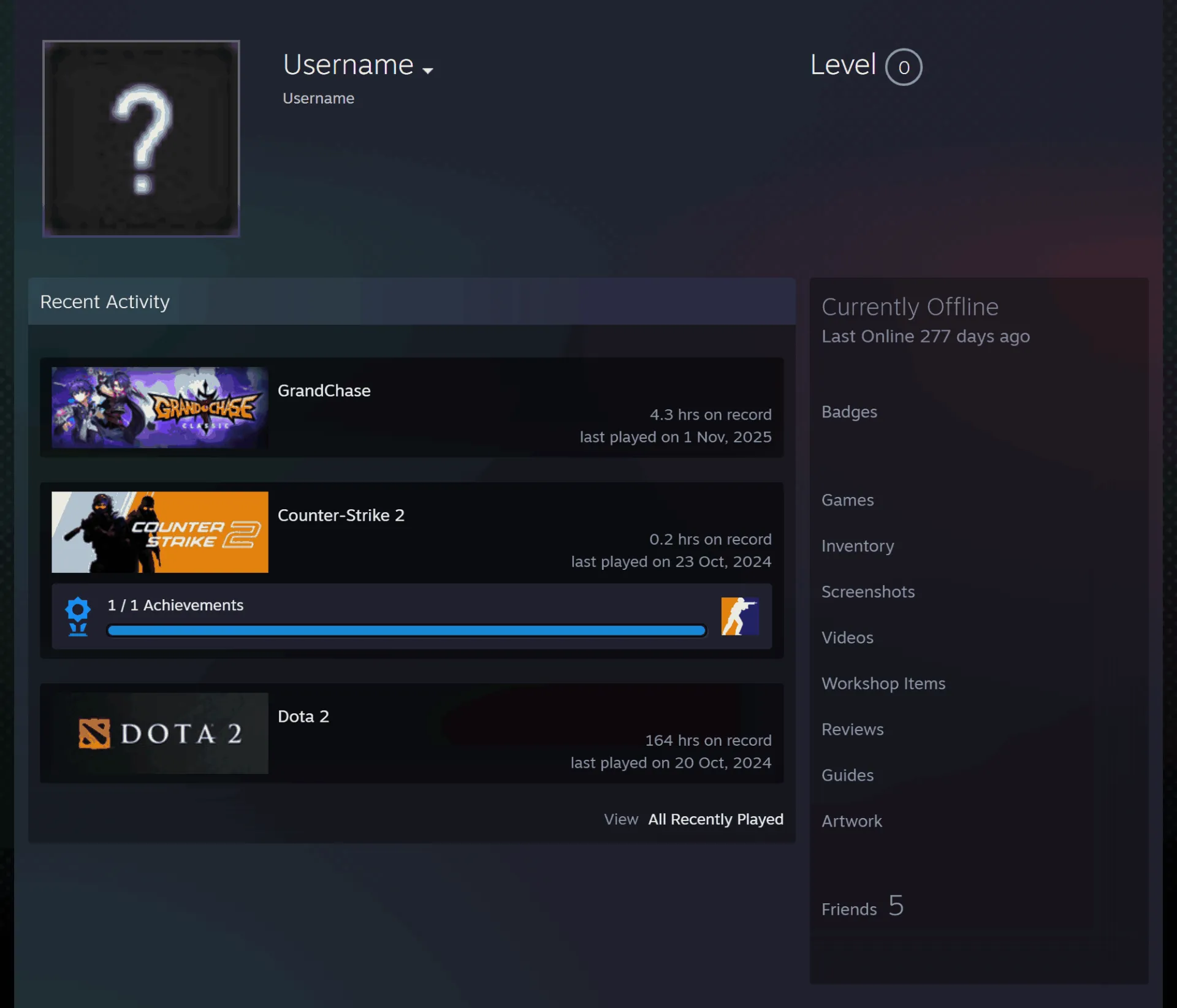This screenshot has height=1008, width=1177.
Task: Click the 'Currently Offline' status text
Action: click(910, 307)
